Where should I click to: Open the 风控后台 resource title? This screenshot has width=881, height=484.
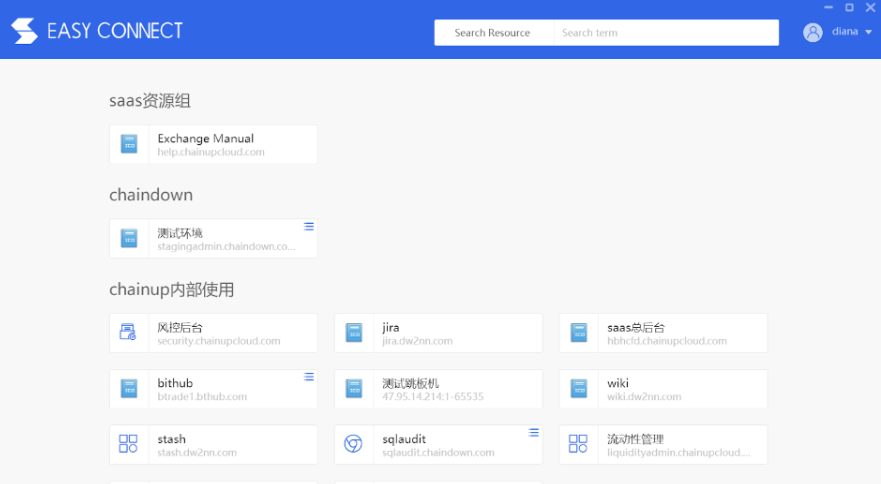point(180,327)
